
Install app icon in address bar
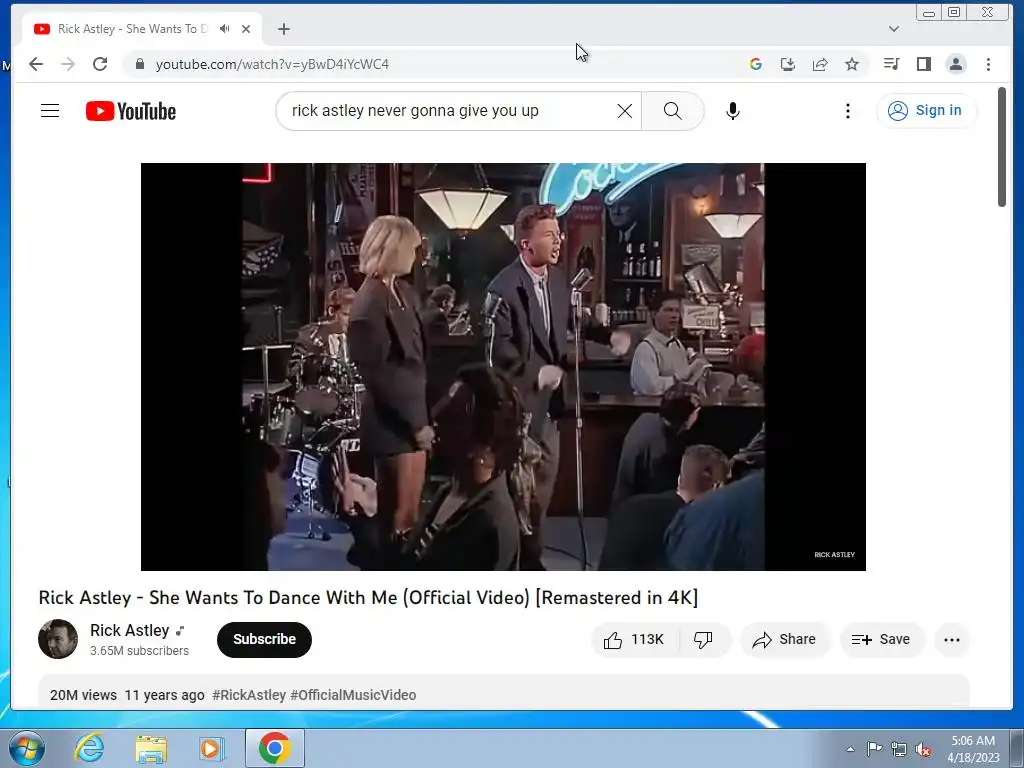click(788, 64)
